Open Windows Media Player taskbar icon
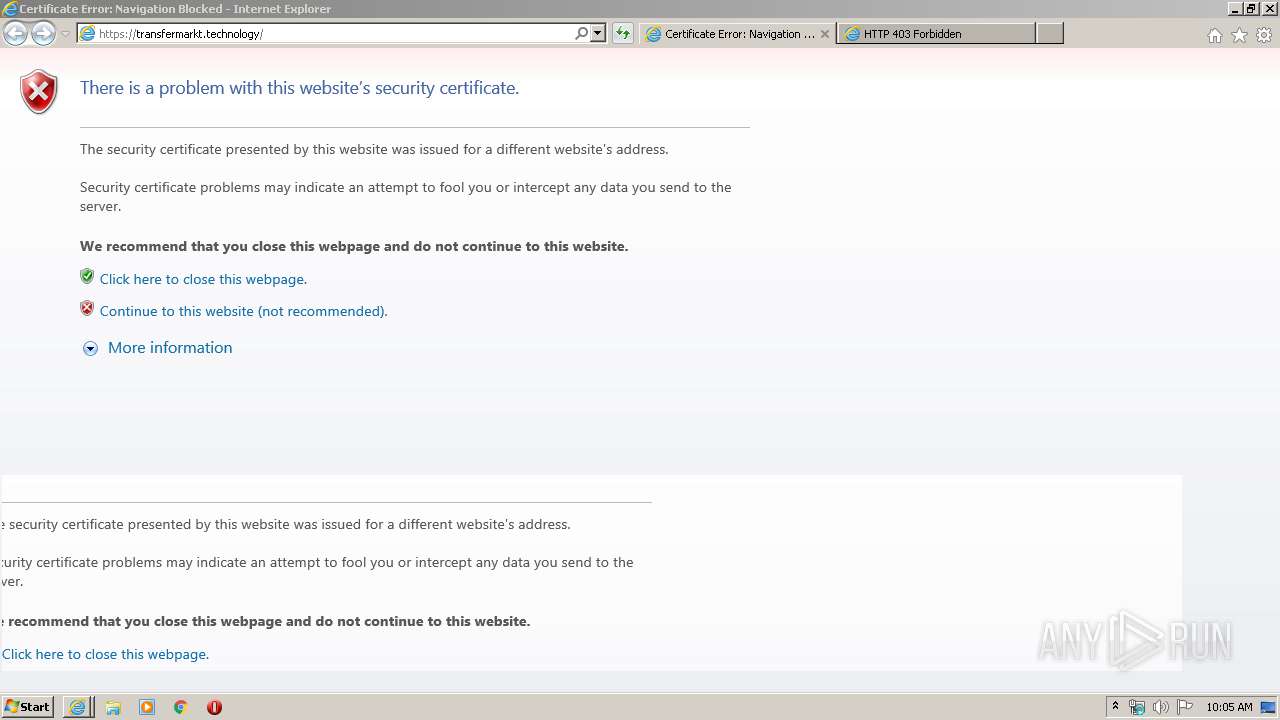This screenshot has width=1280, height=720. 147,707
